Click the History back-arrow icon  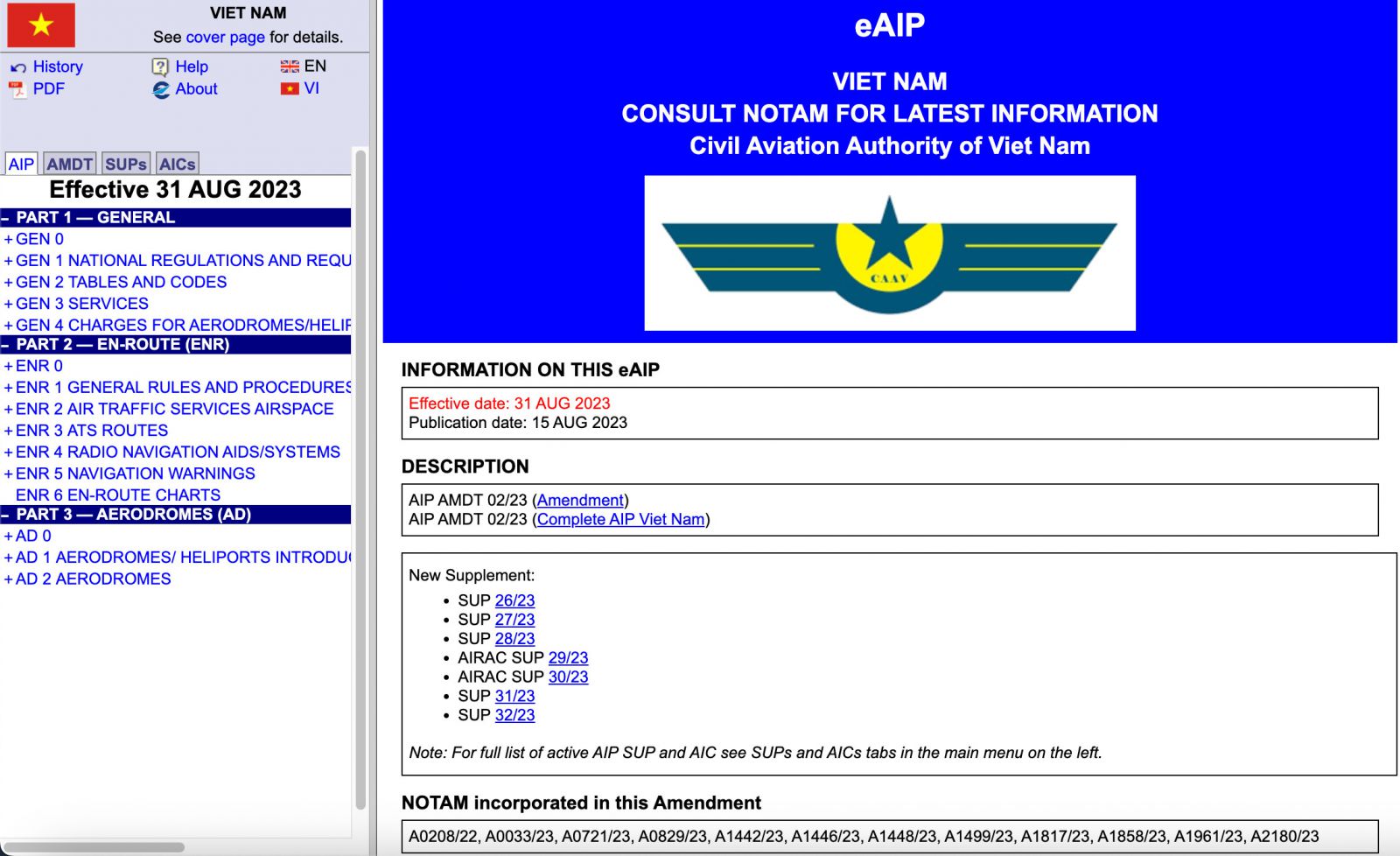click(18, 67)
